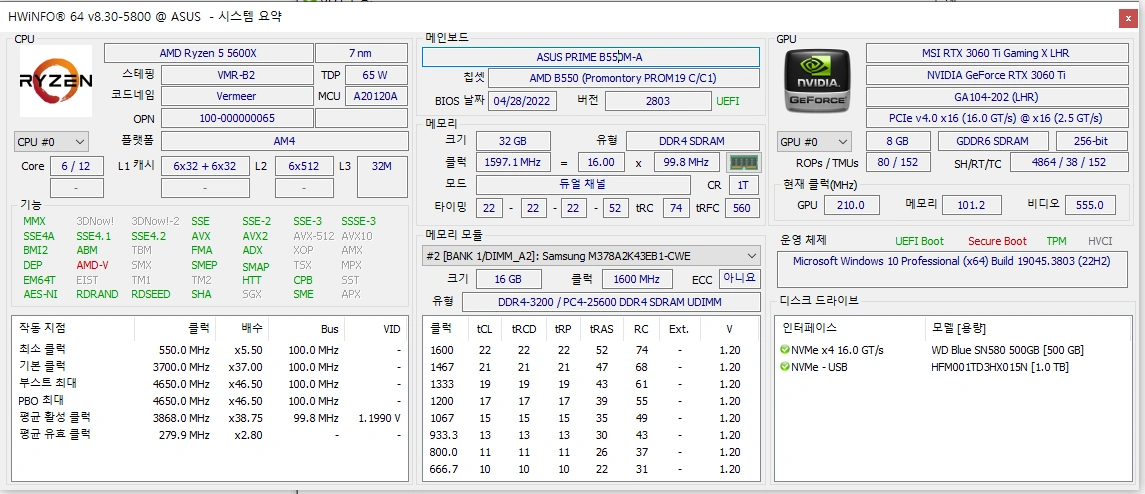Click the memory channel mode field

(583, 185)
